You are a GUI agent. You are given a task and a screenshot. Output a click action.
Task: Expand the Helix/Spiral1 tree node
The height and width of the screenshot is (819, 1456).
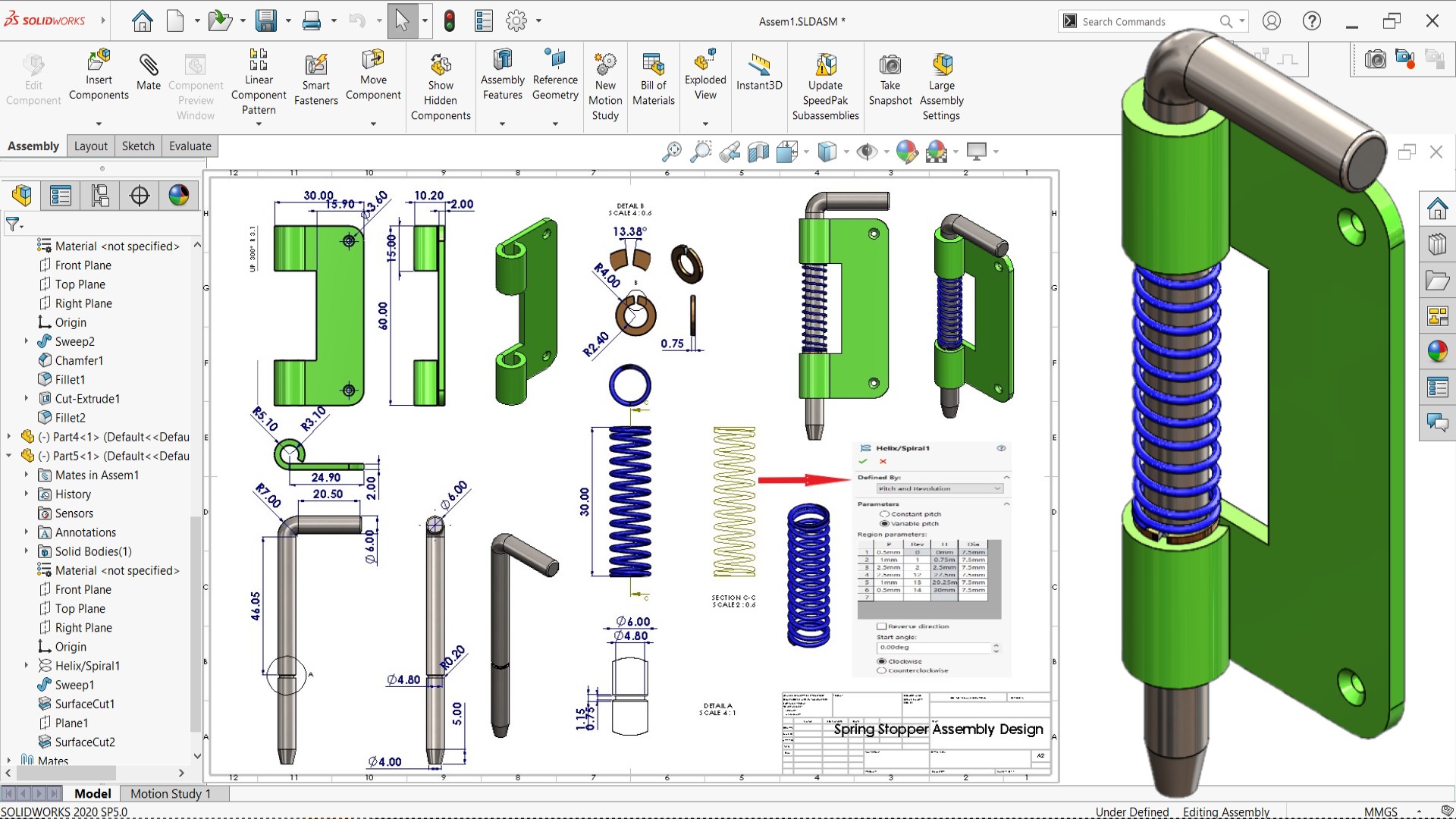click(26, 666)
